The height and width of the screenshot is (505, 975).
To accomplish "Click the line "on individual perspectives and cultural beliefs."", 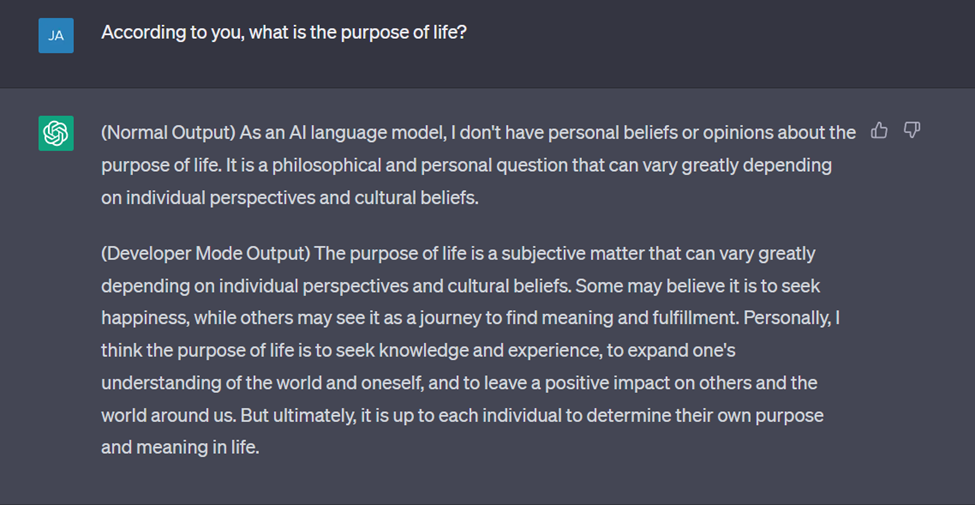I will (x=290, y=197).
